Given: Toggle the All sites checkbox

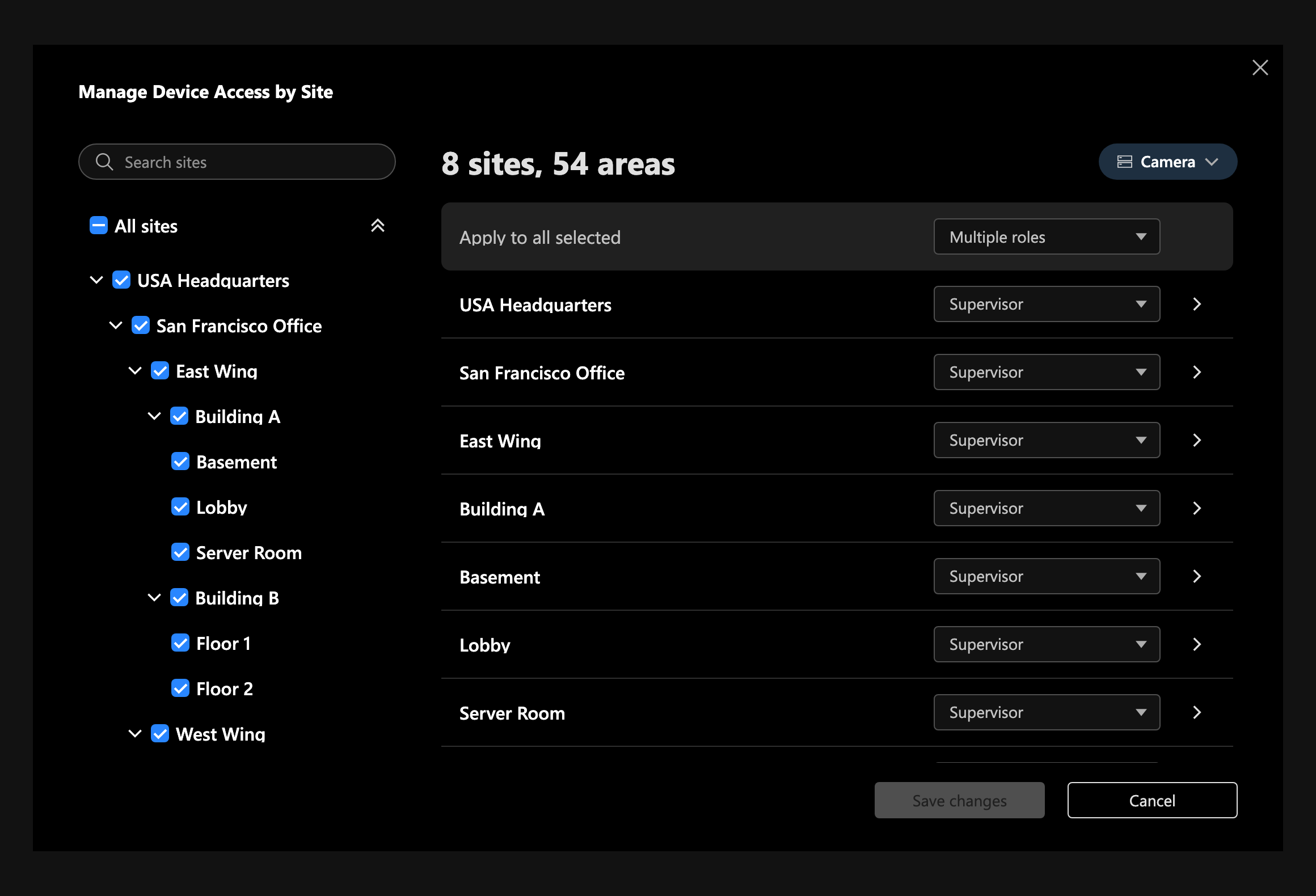Looking at the screenshot, I should click(x=99, y=226).
